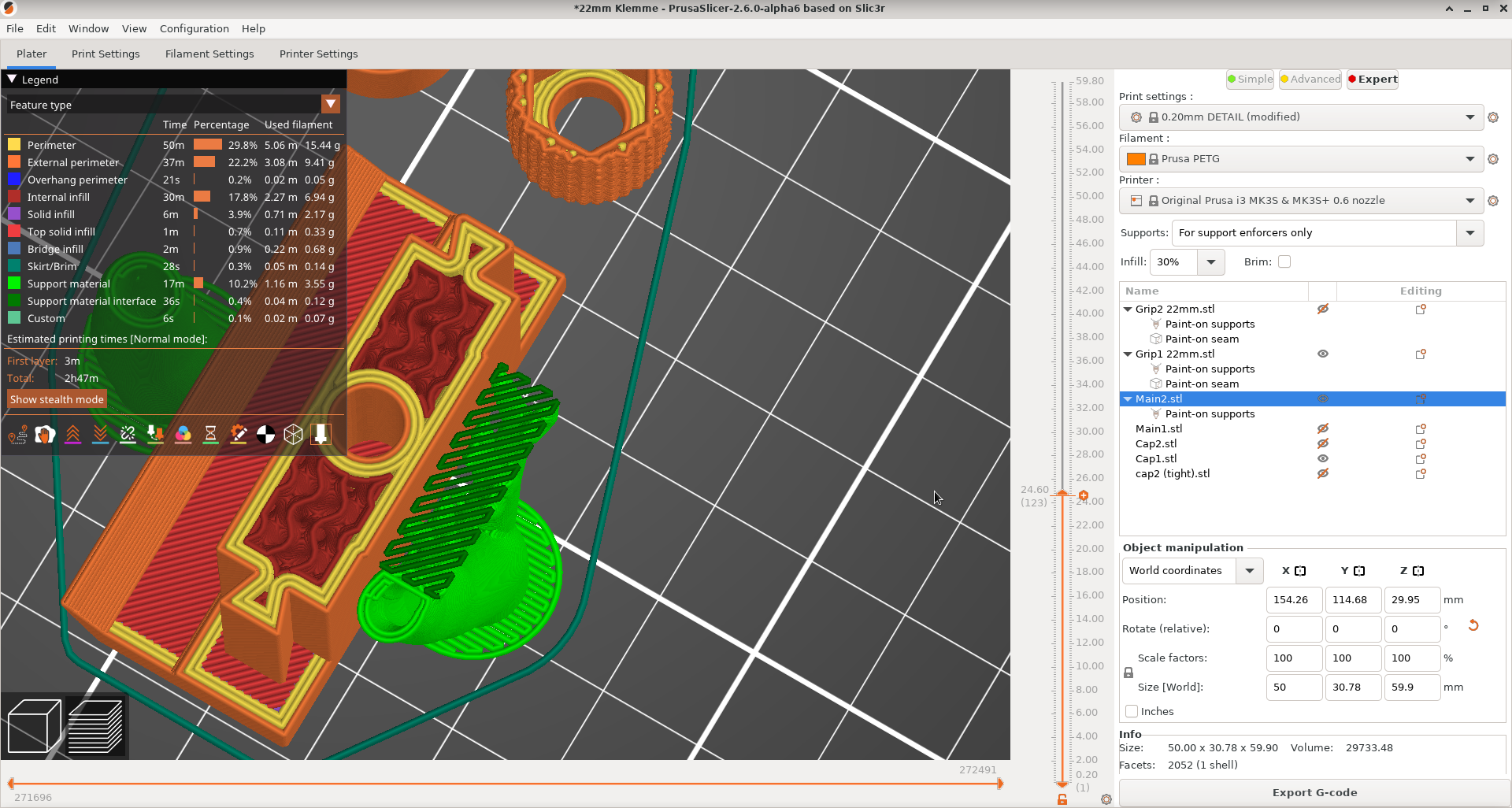Switch to sliced layers preview icon
The image size is (1512, 808).
tap(96, 726)
